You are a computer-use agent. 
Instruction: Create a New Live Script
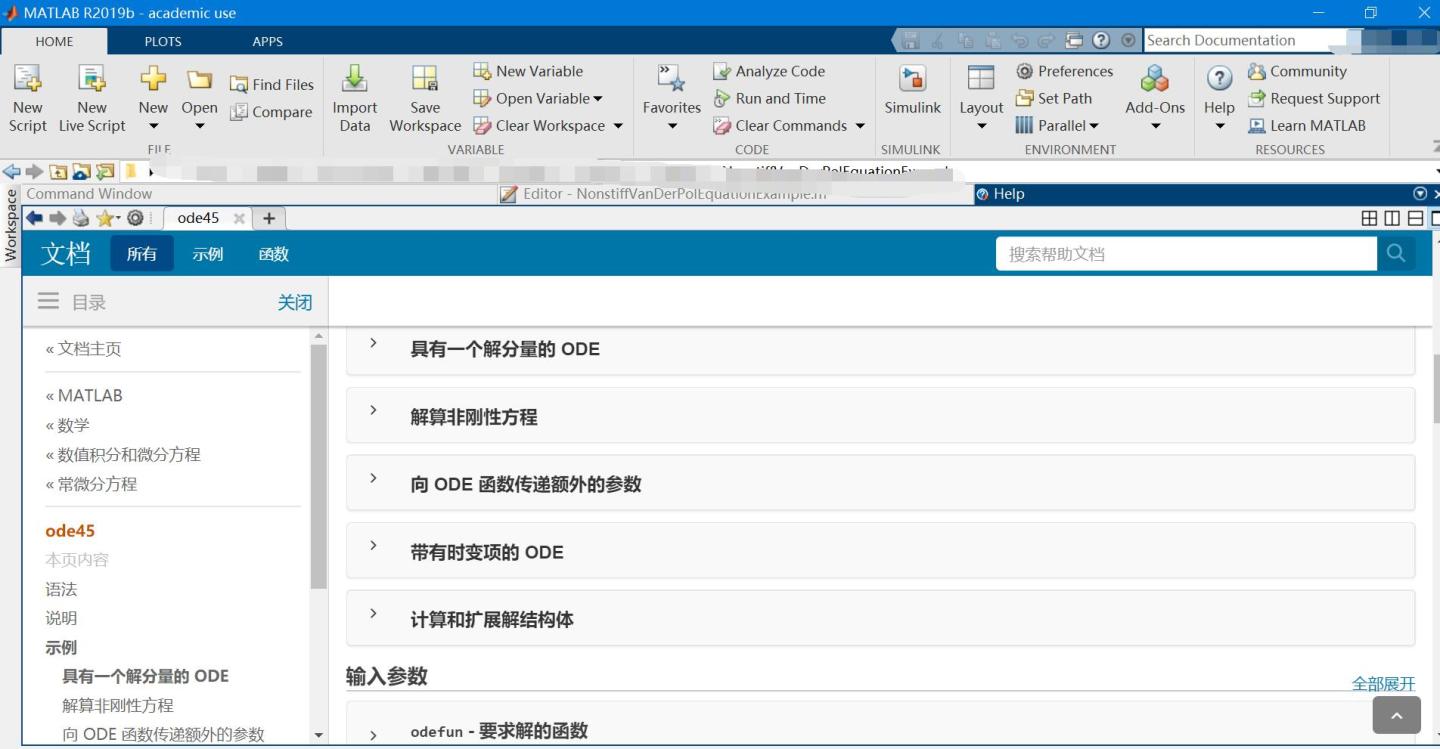pos(91,98)
